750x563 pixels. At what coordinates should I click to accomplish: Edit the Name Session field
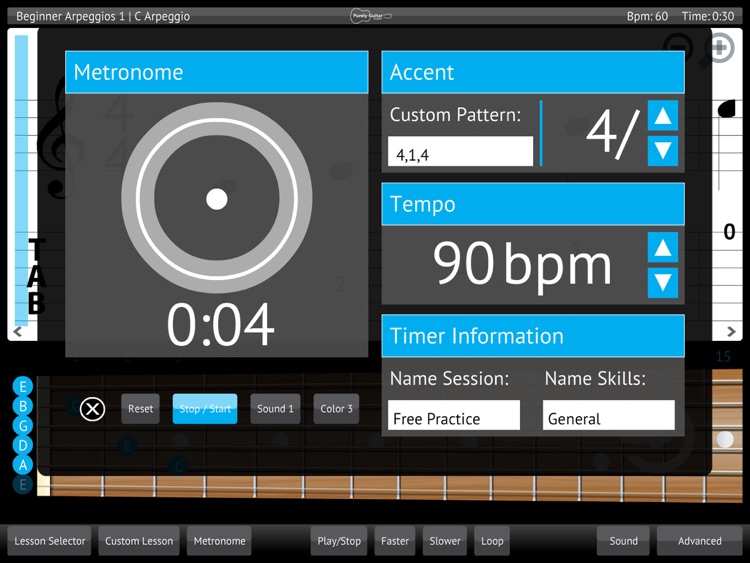453,415
